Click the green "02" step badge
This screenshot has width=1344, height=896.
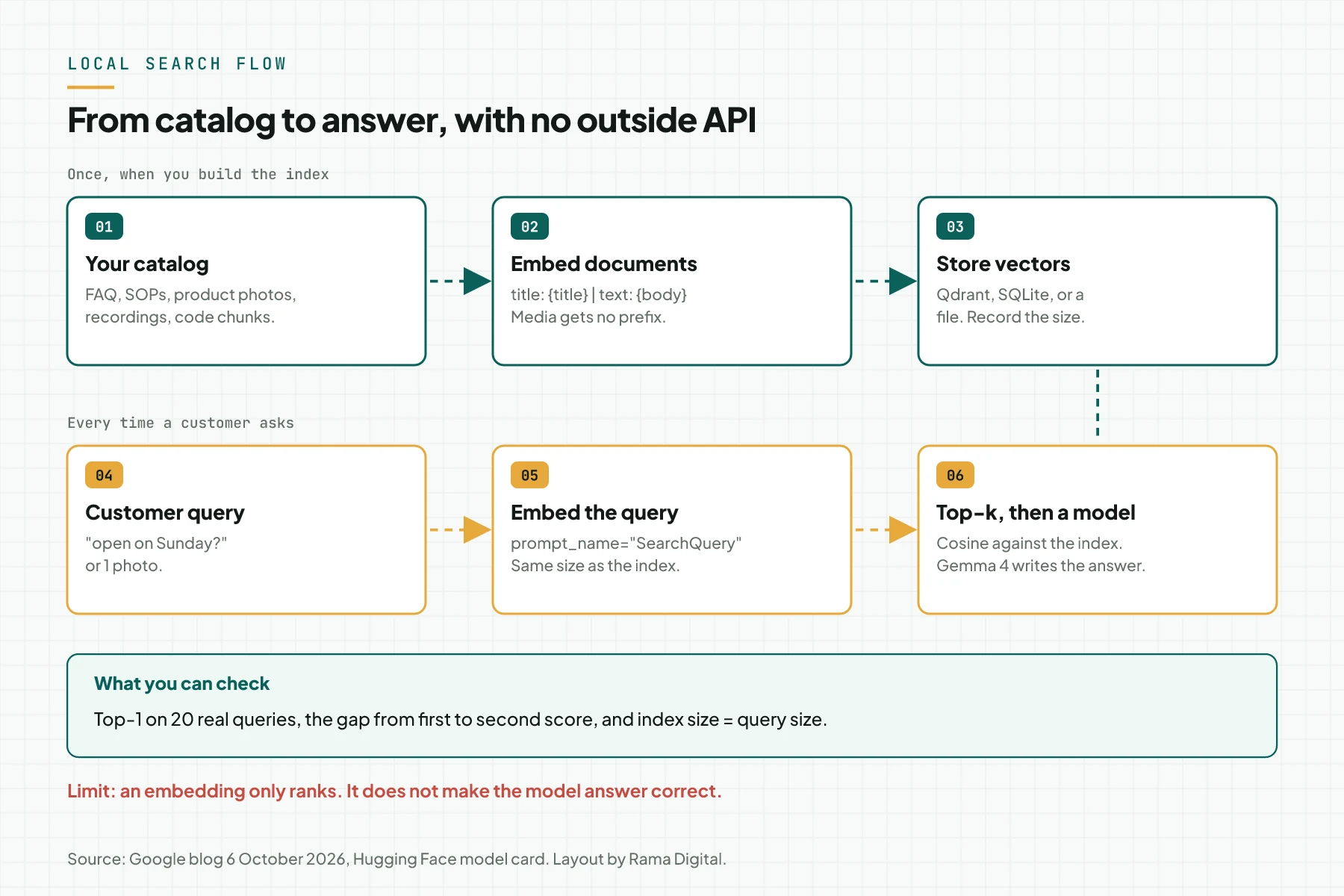point(529,226)
